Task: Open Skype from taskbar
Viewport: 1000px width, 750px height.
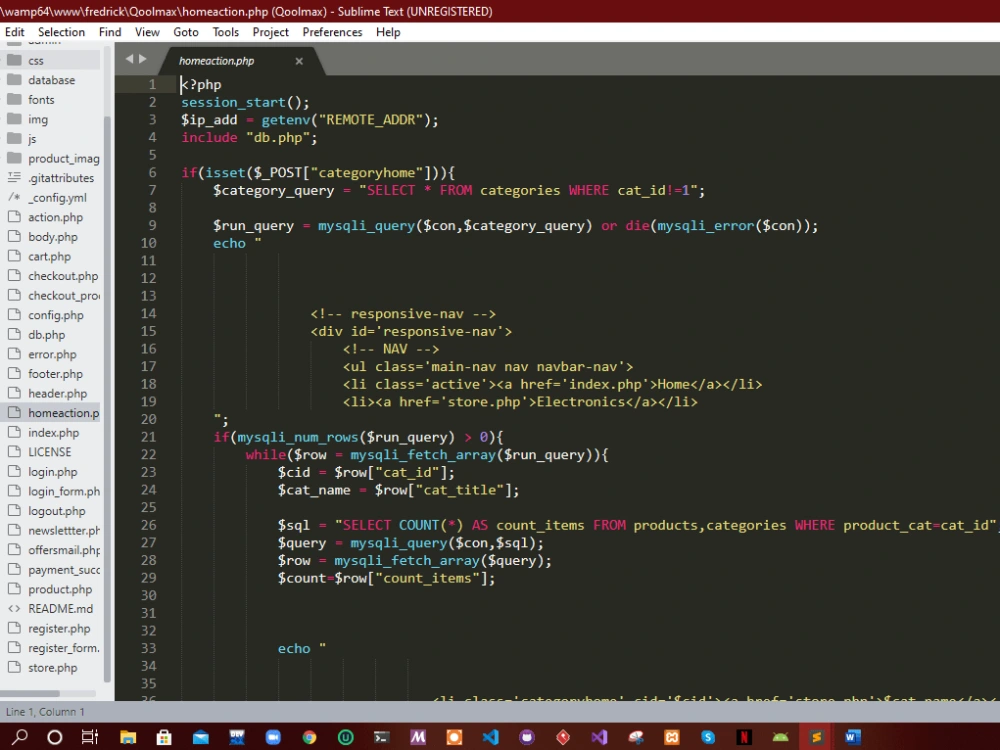Action: click(x=708, y=737)
